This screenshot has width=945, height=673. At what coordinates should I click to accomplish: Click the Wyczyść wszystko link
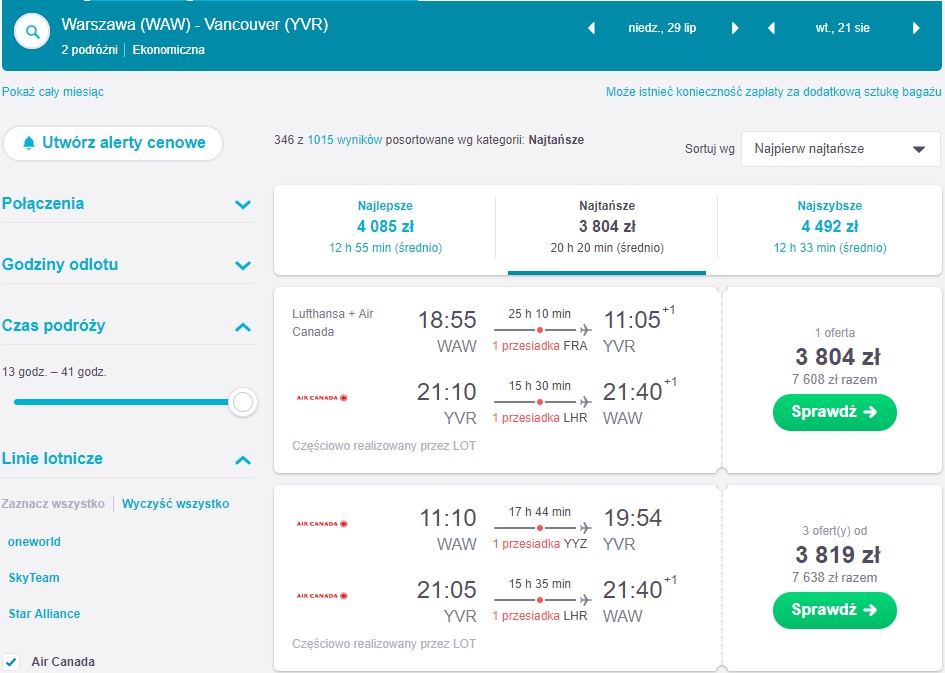point(175,504)
